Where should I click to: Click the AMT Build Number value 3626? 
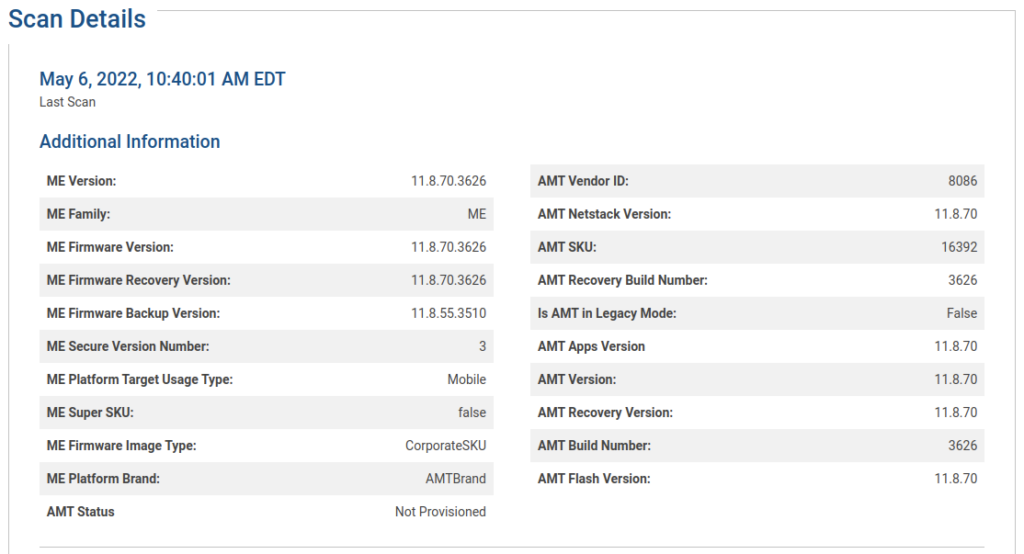963,446
